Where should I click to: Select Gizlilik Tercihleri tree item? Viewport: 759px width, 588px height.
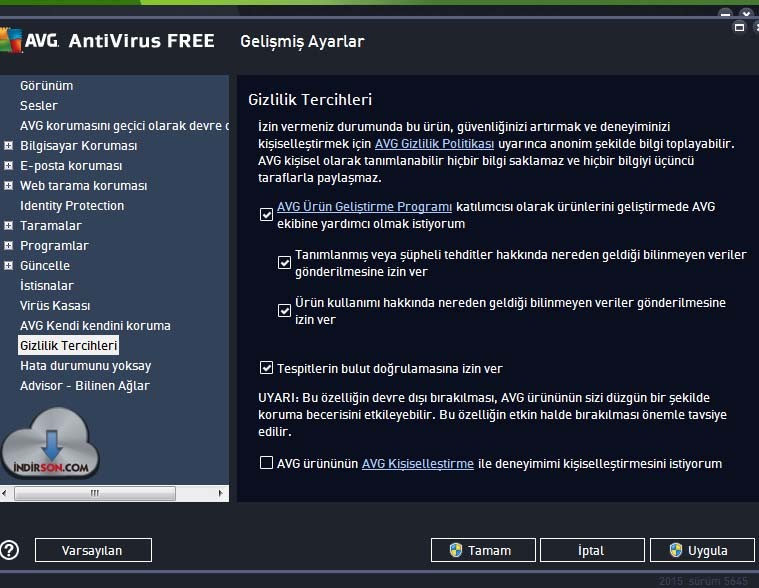click(68, 346)
